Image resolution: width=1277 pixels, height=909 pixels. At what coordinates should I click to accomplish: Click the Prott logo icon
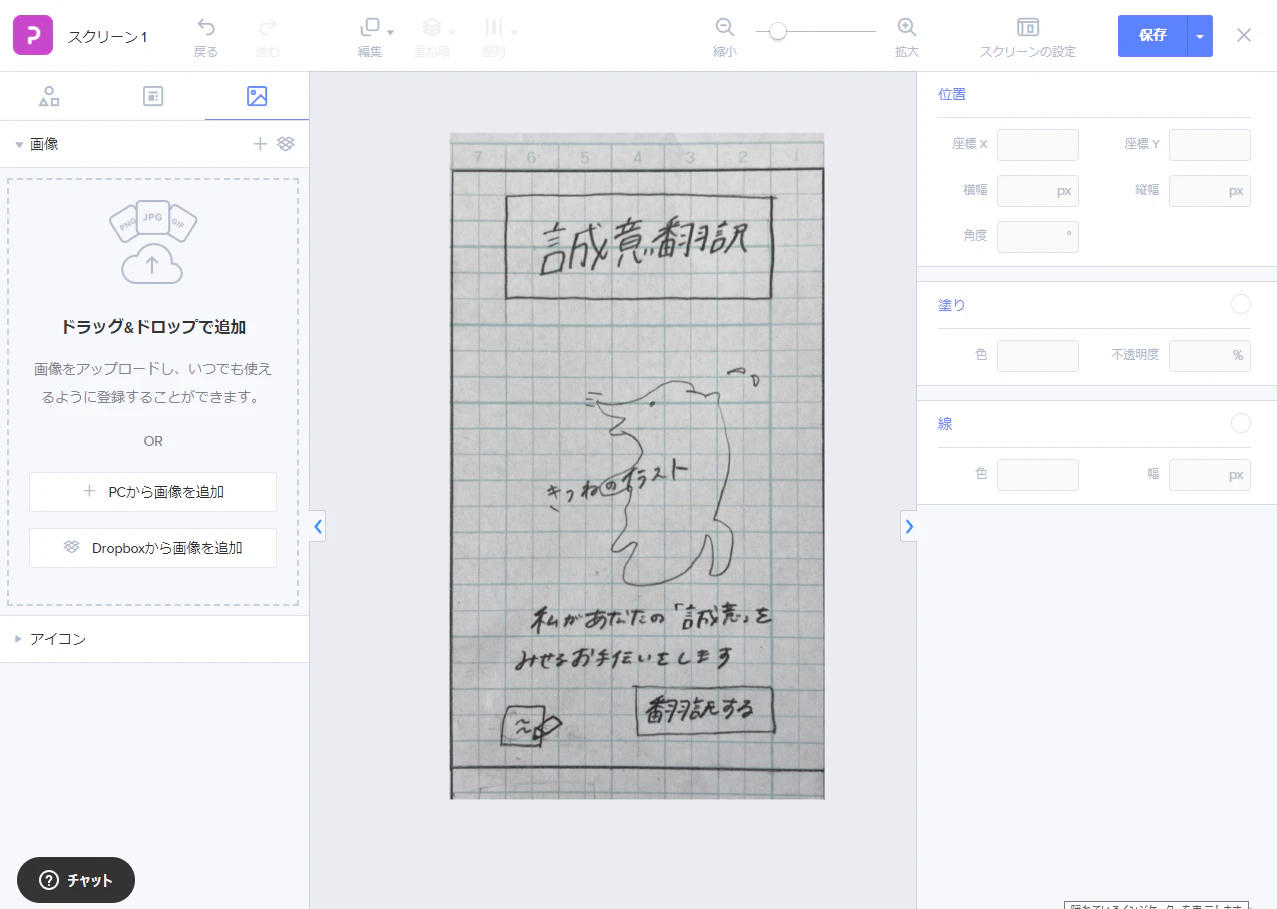(x=33, y=35)
